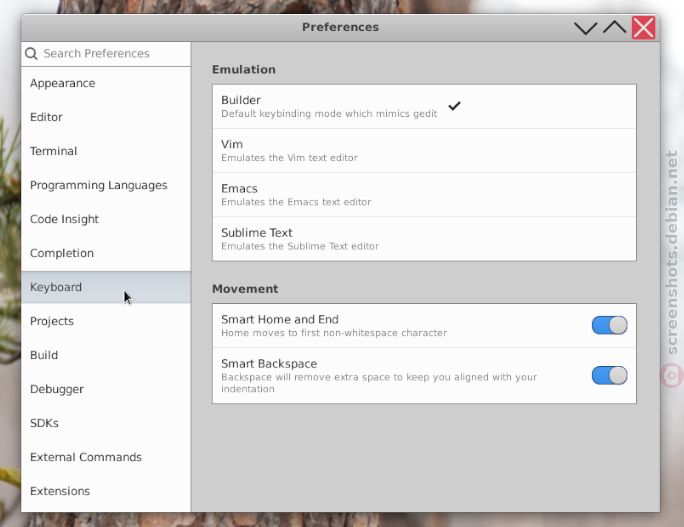Screen dimensions: 684x527
Task: Open Debugger preferences
Action: coord(106,390)
